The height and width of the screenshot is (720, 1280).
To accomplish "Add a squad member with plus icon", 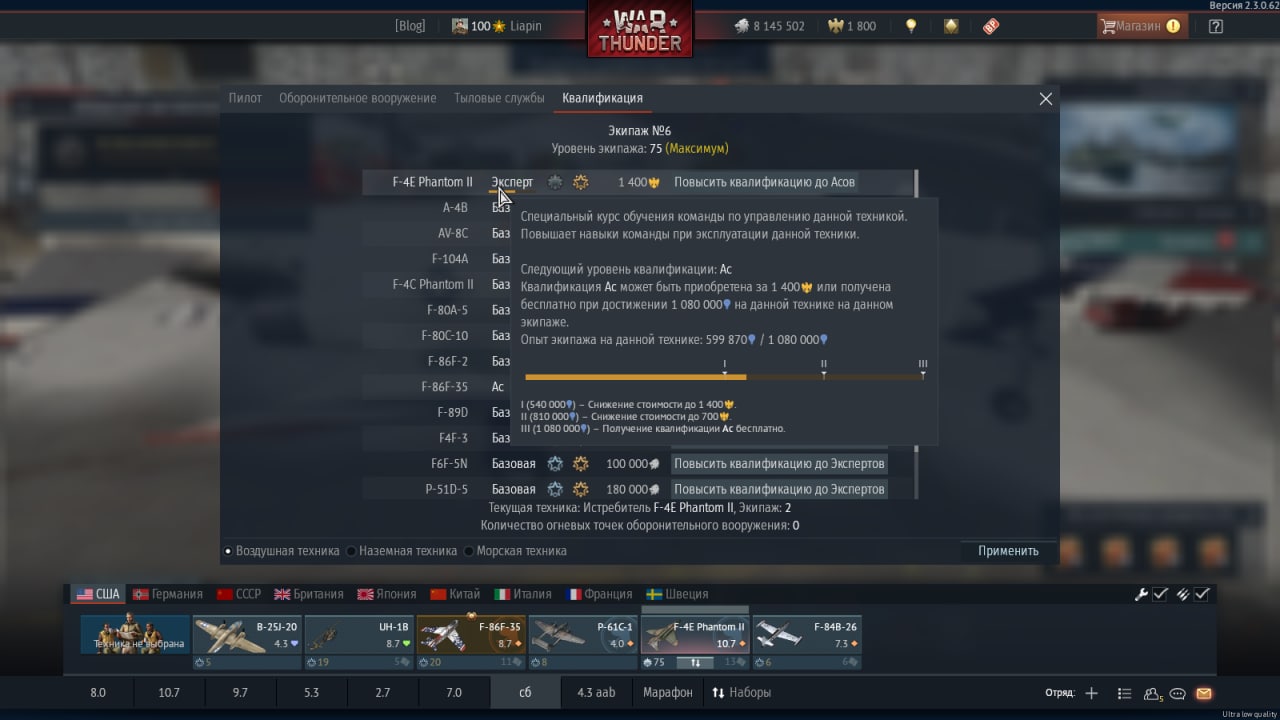I will (x=1091, y=693).
